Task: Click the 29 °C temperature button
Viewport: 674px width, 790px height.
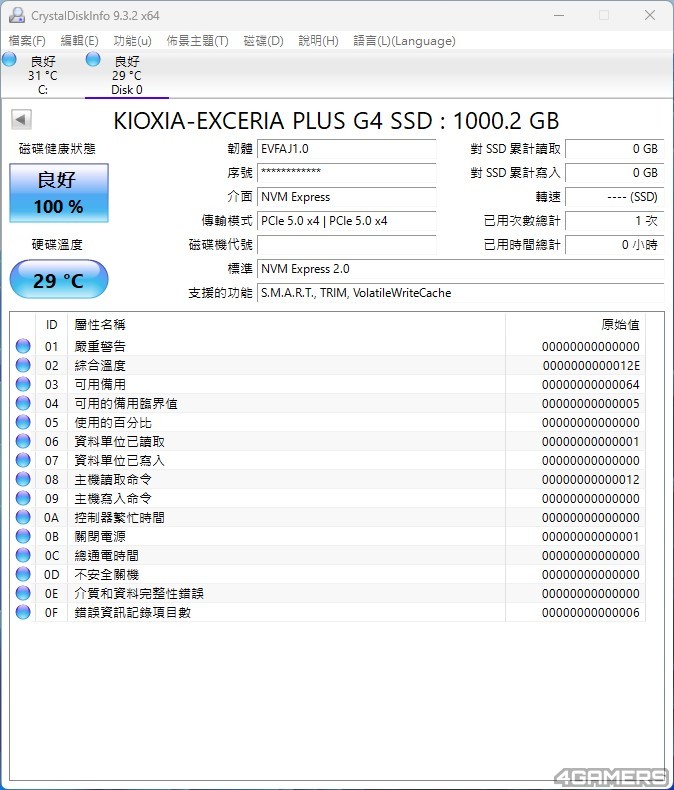Action: click(59, 280)
